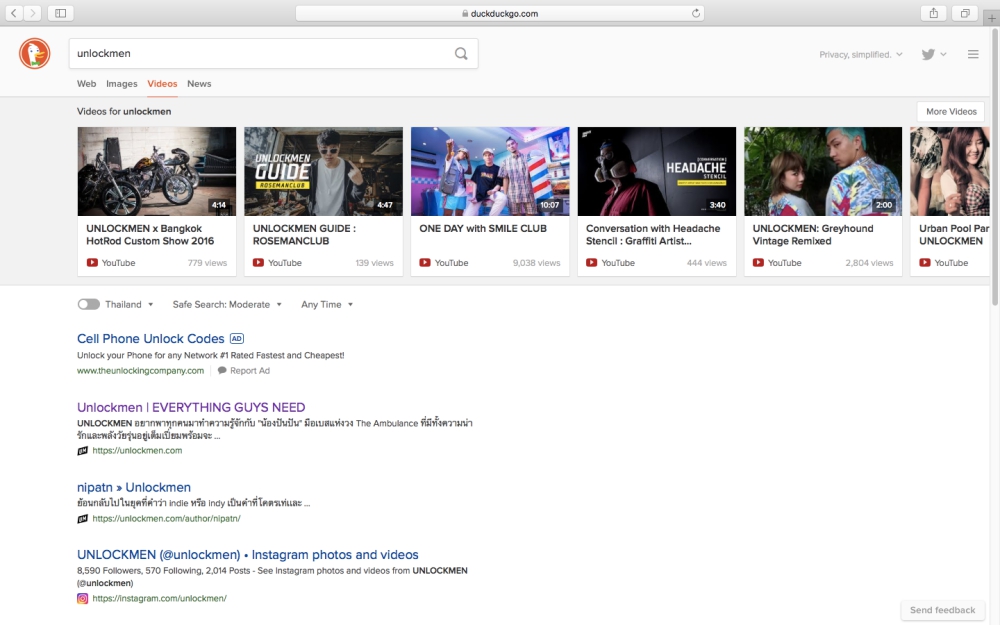1000x625 pixels.
Task: Switch to the Images tab
Action: [x=122, y=84]
